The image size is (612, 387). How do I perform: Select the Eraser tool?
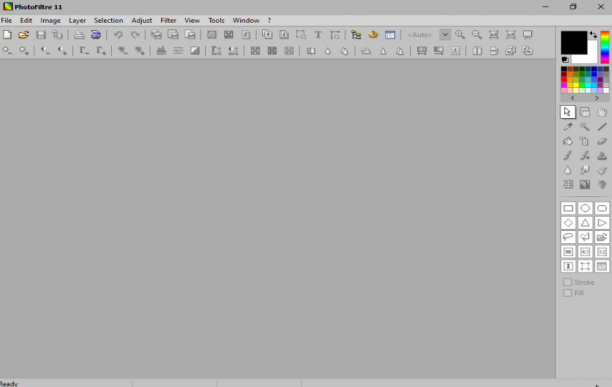coord(602,141)
